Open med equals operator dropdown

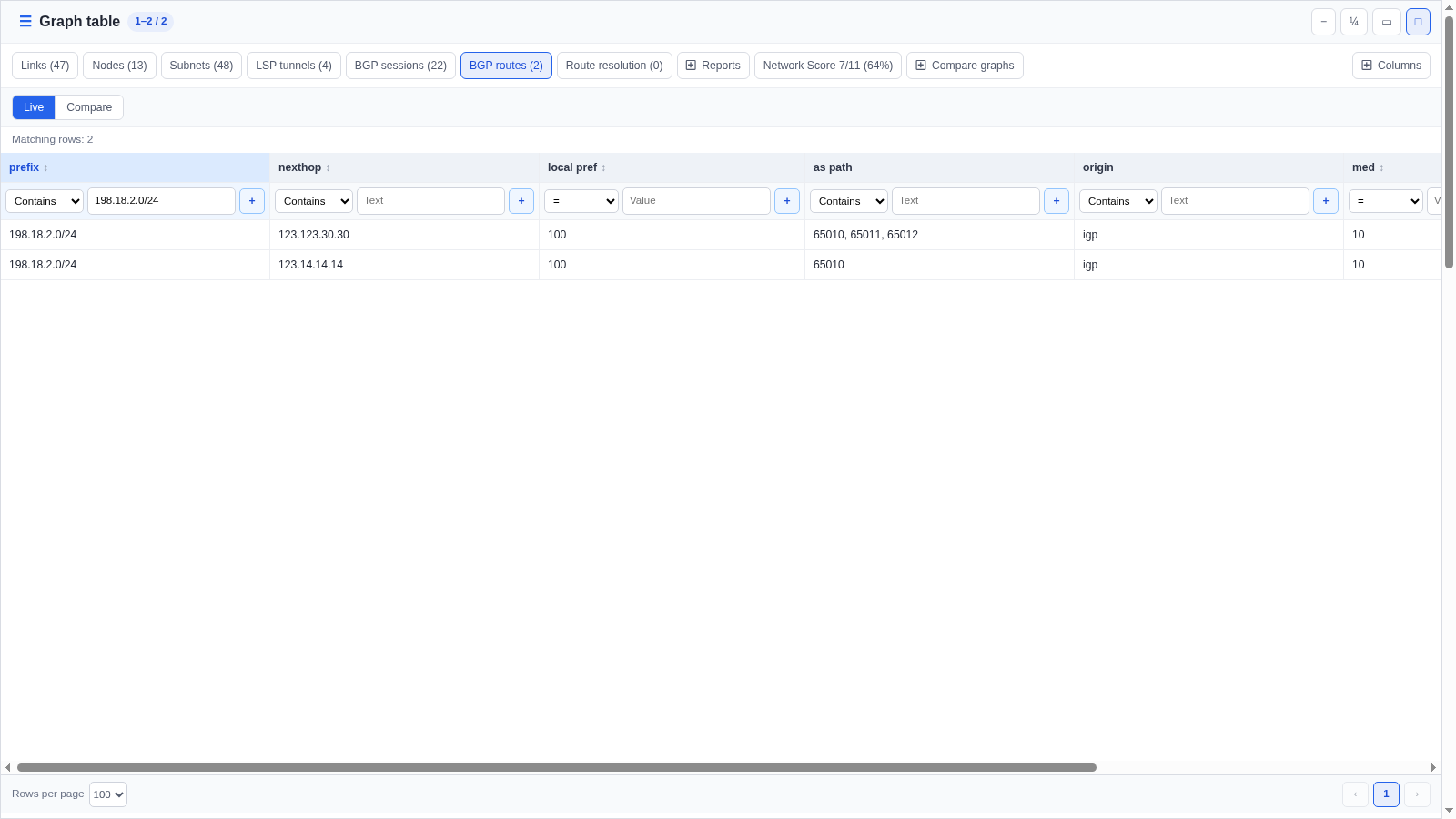[1386, 201]
